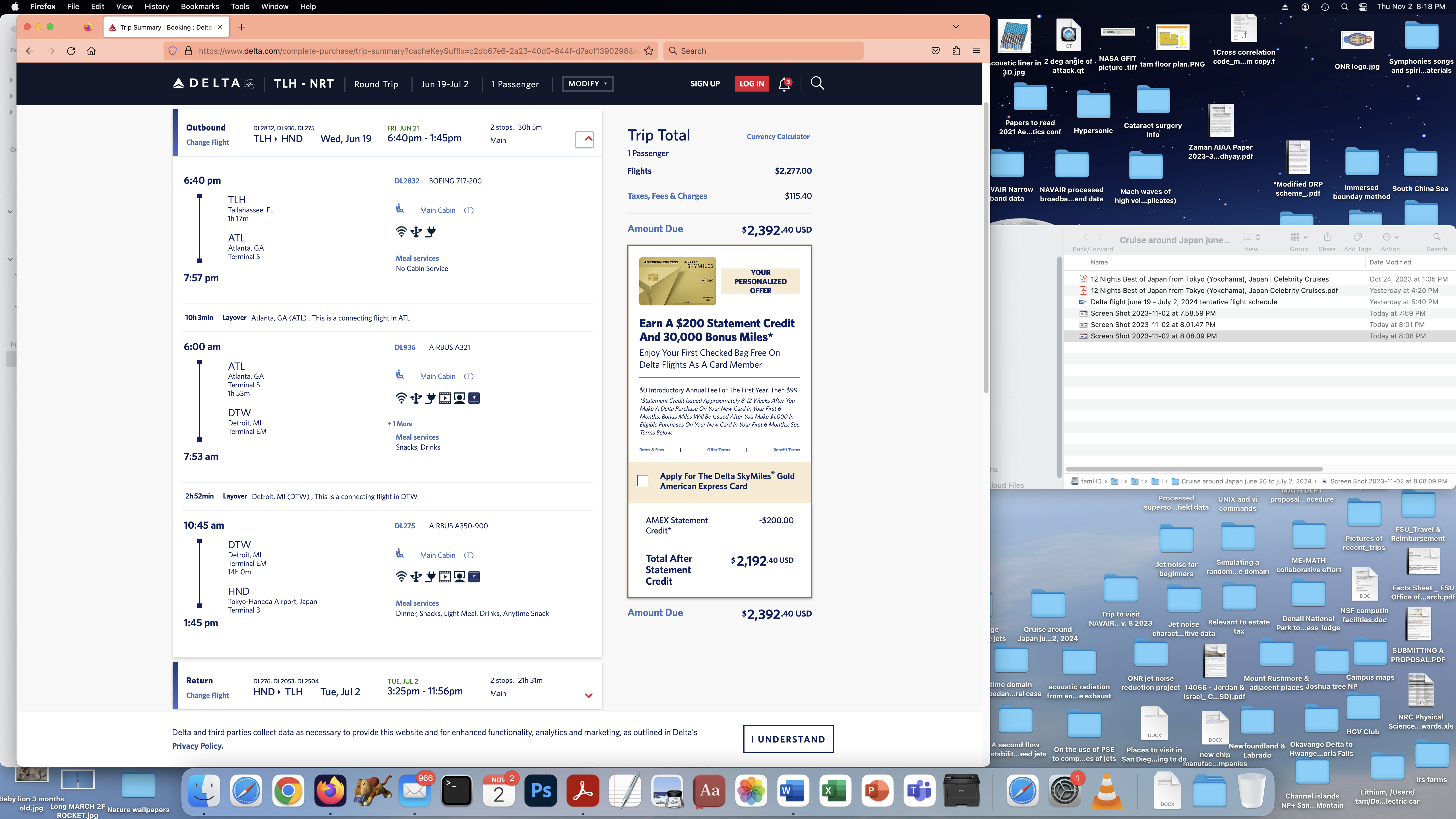Open the Bookmarks menu in the menu bar

click(x=200, y=6)
